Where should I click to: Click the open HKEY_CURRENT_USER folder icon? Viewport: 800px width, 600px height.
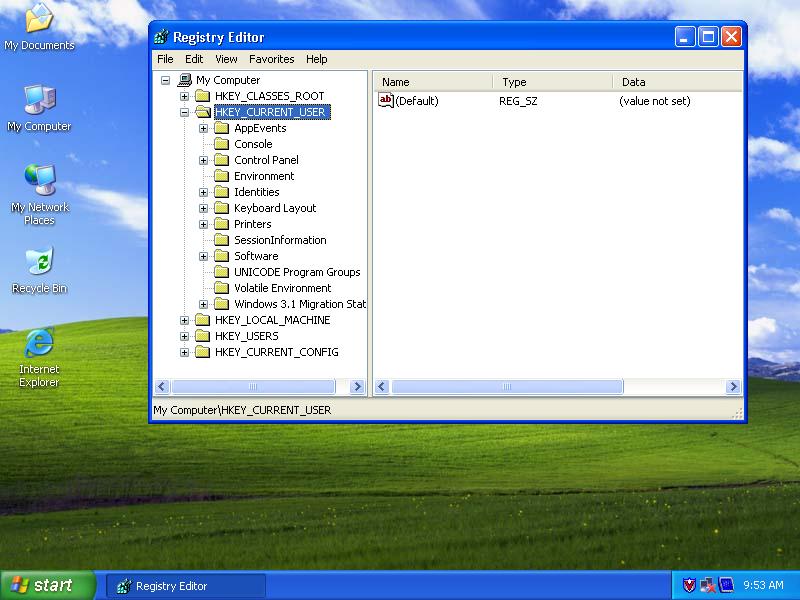[203, 112]
